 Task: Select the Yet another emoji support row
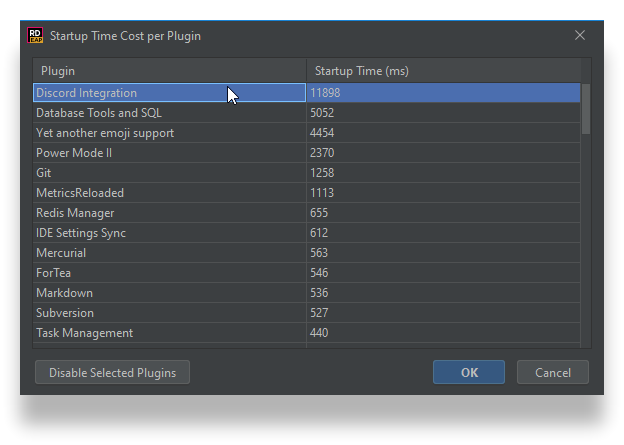click(x=307, y=133)
